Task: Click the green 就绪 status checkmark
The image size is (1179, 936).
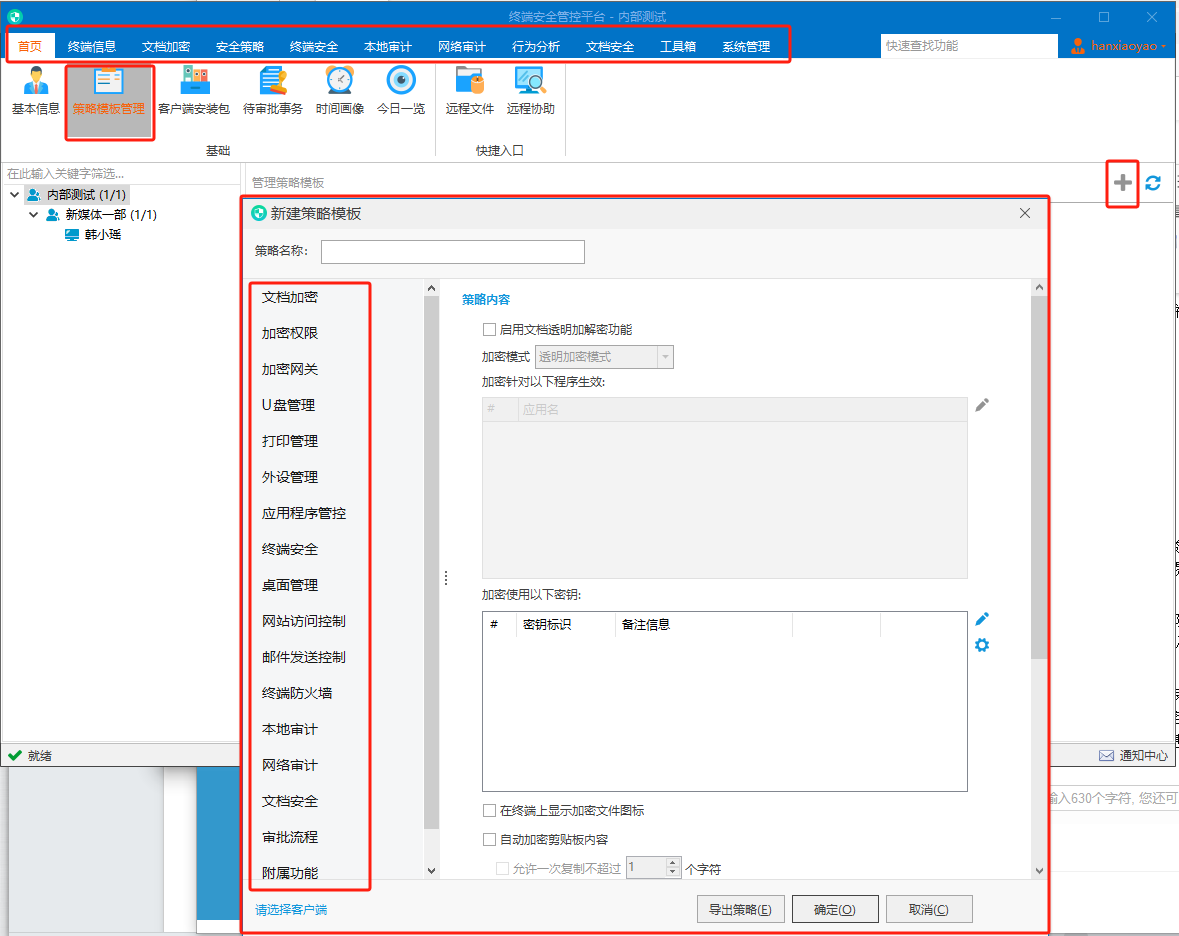Action: [14, 755]
